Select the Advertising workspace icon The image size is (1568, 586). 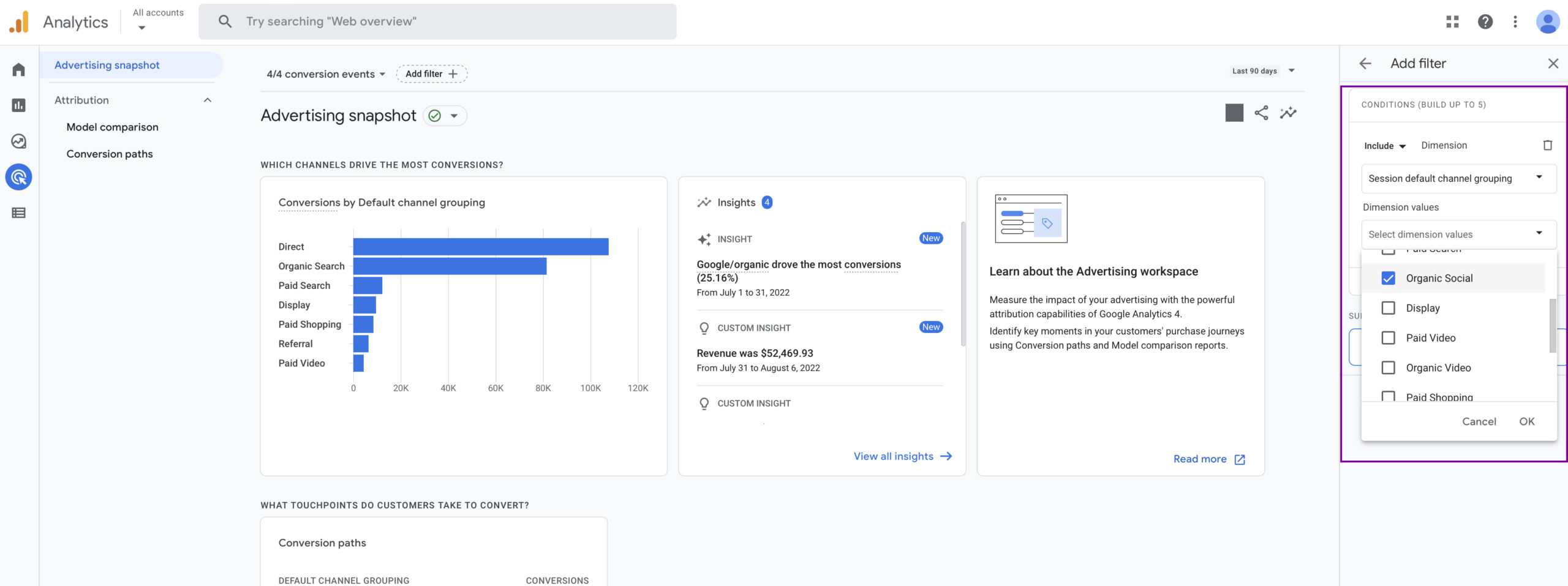pyautogui.click(x=18, y=177)
